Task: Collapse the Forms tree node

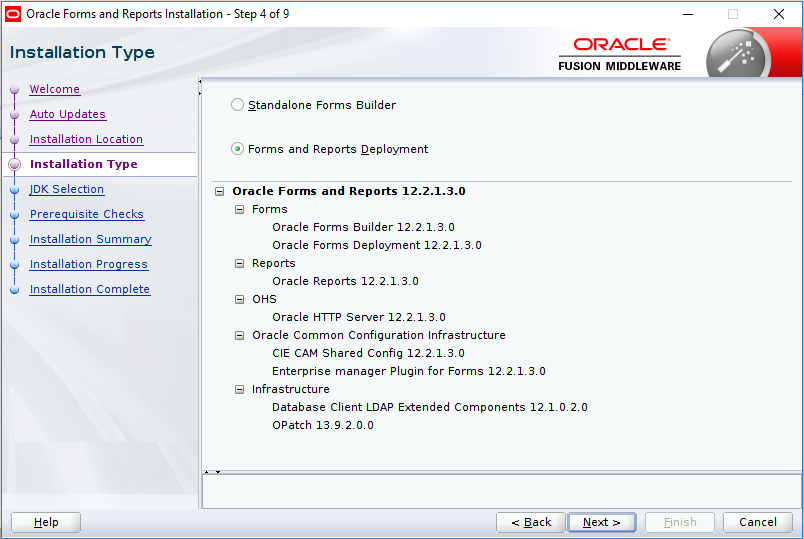Action: point(239,209)
